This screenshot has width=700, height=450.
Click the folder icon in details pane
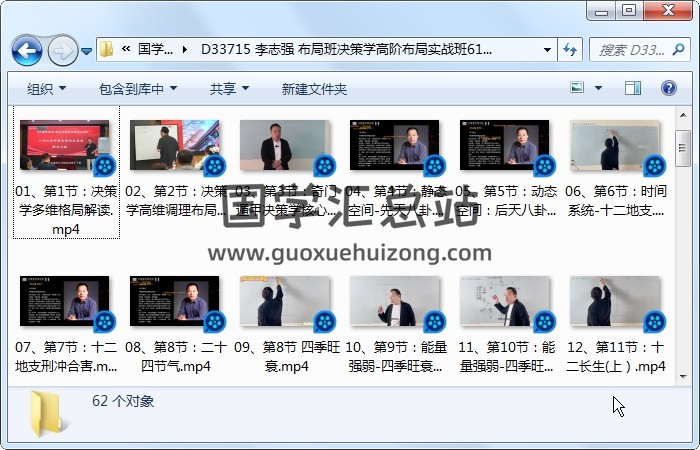click(x=48, y=414)
